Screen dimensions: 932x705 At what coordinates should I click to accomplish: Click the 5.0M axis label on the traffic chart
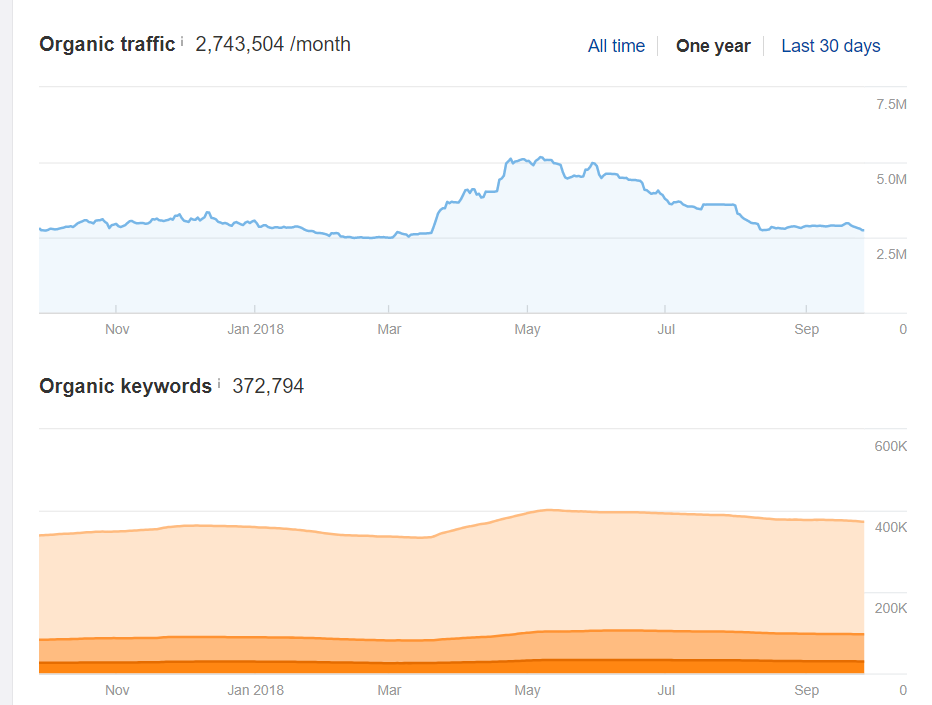click(891, 180)
